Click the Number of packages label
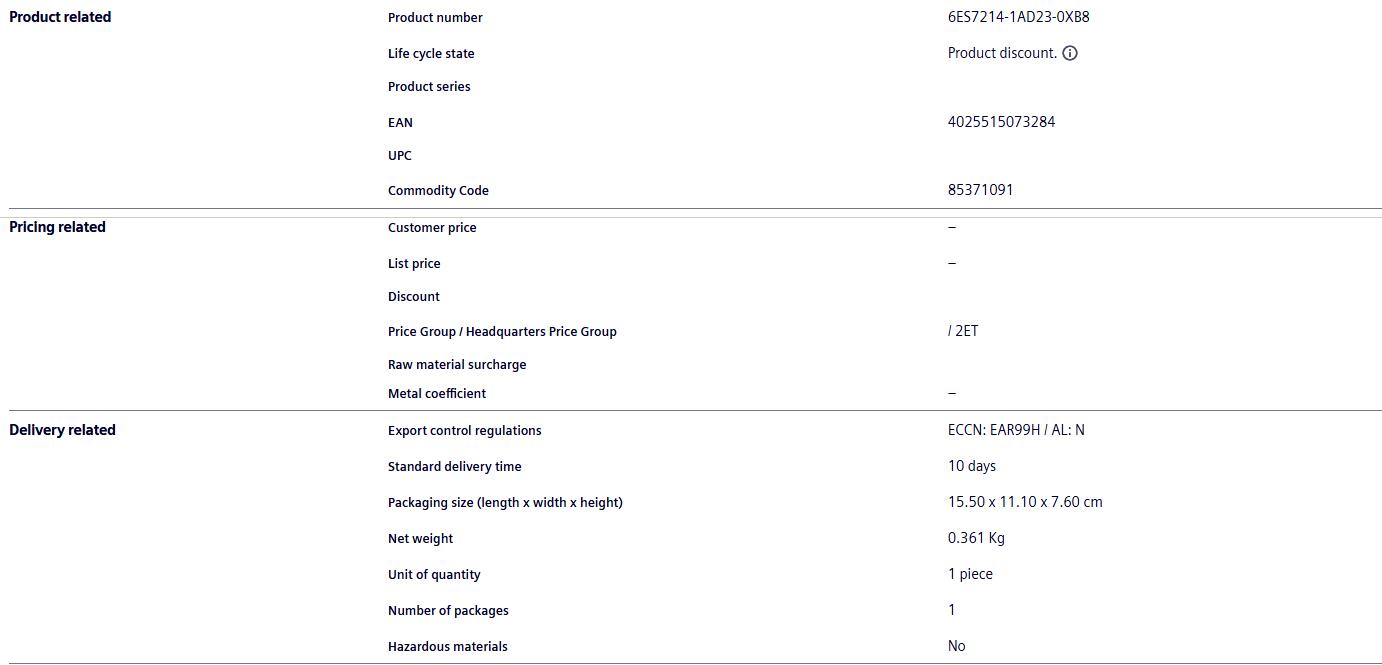Image resolution: width=1382 pixels, height=665 pixels. [x=448, y=610]
